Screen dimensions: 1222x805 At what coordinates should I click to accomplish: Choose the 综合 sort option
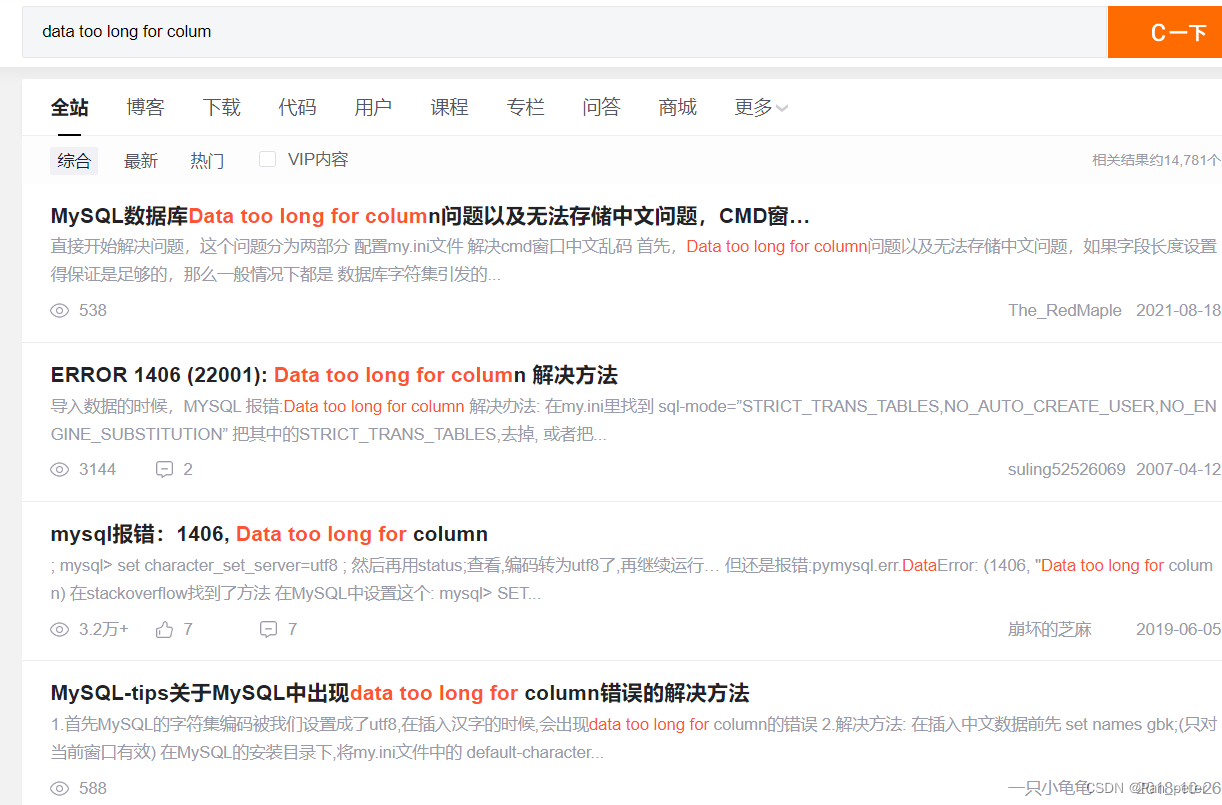(74, 161)
